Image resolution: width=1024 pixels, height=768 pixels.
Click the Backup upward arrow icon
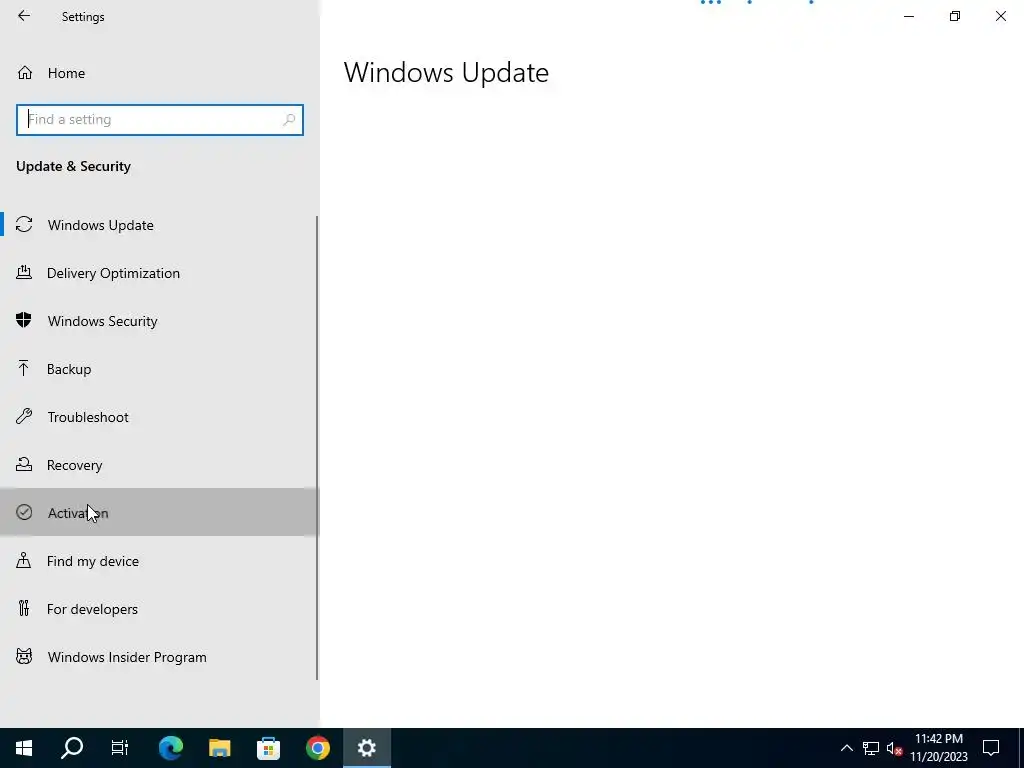[x=24, y=368]
